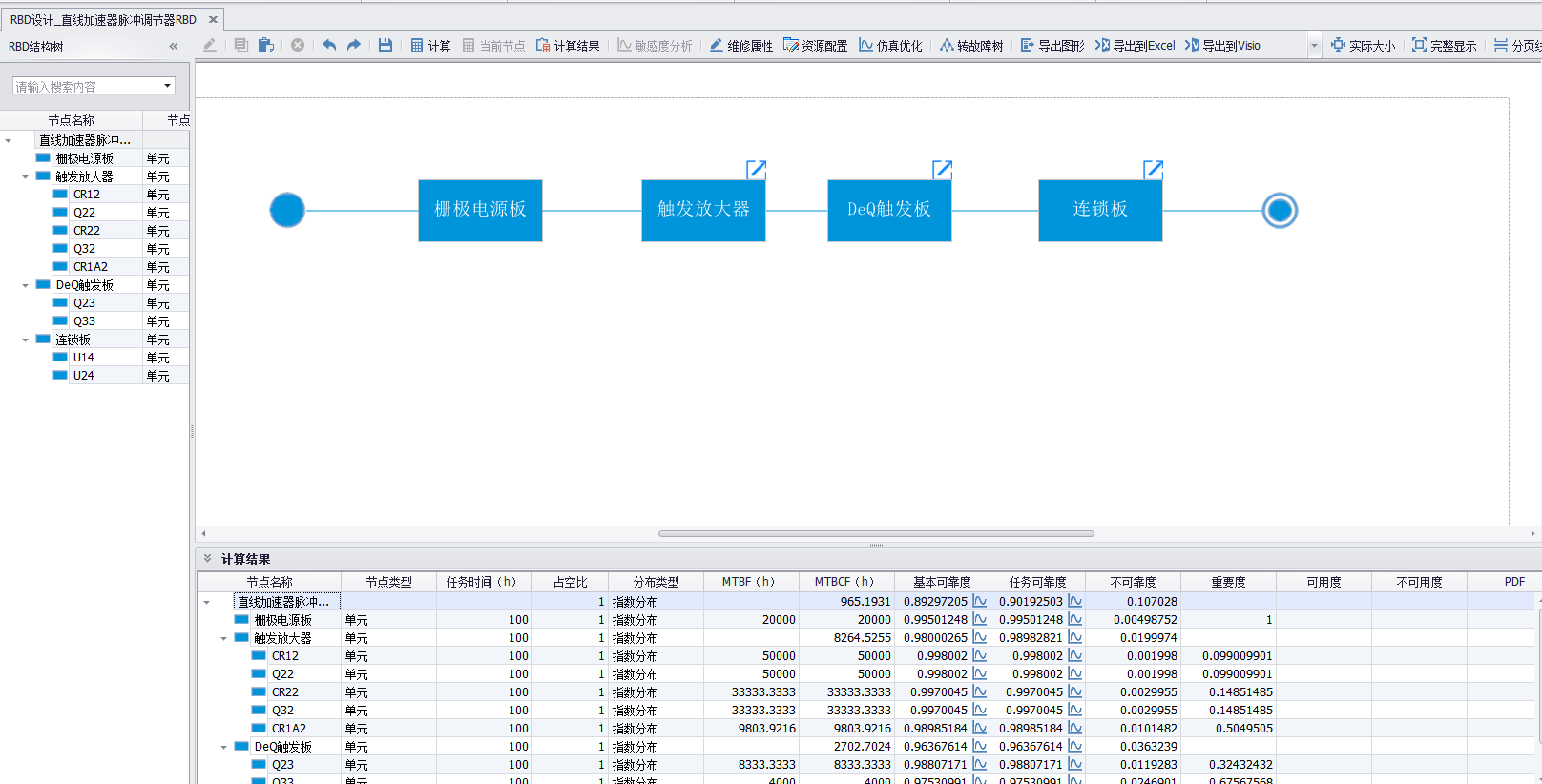This screenshot has width=1542, height=784.
Task: Click 节点名称 column header in results
Action: tap(270, 582)
